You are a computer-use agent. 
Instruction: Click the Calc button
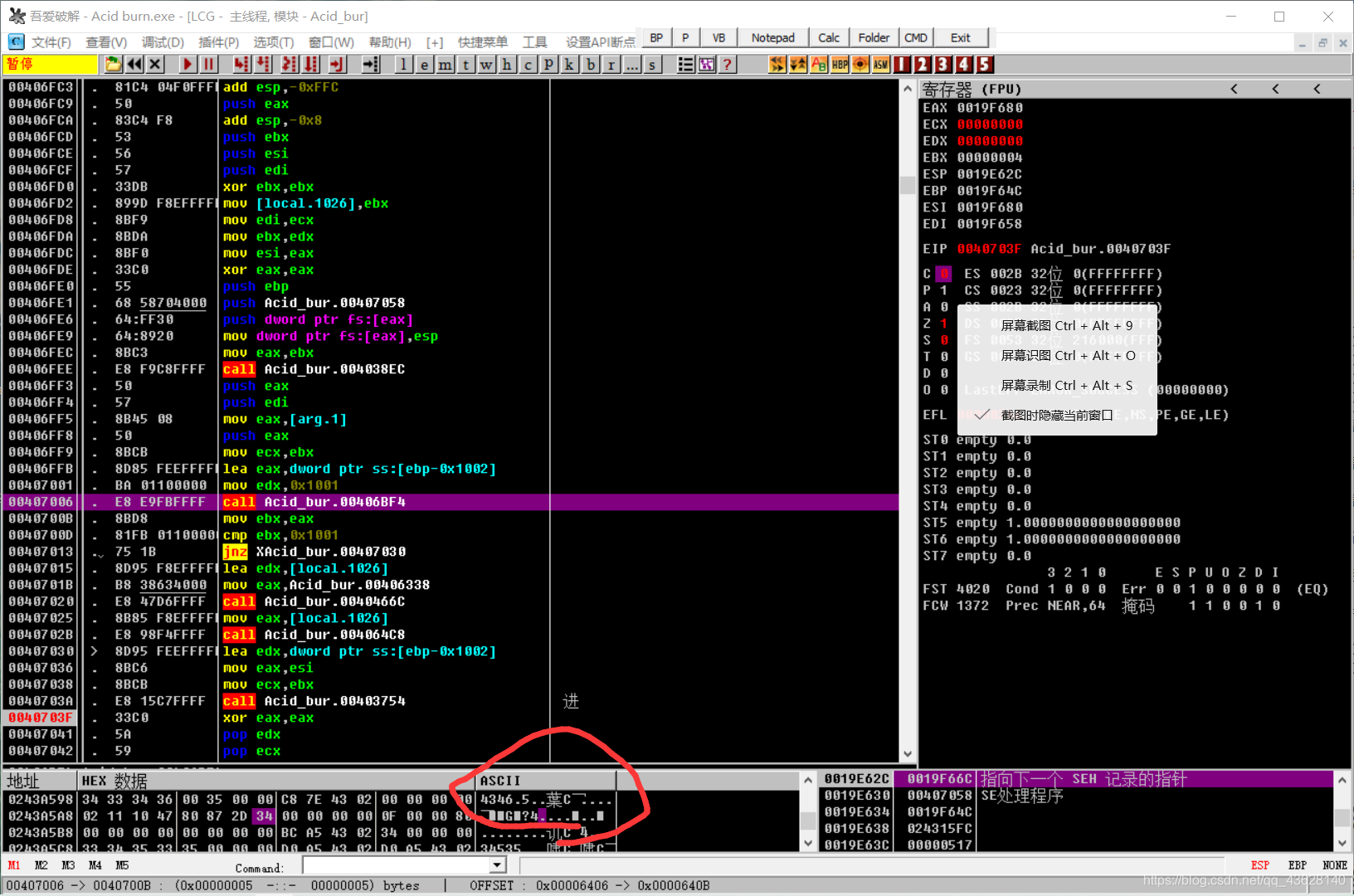(x=828, y=37)
